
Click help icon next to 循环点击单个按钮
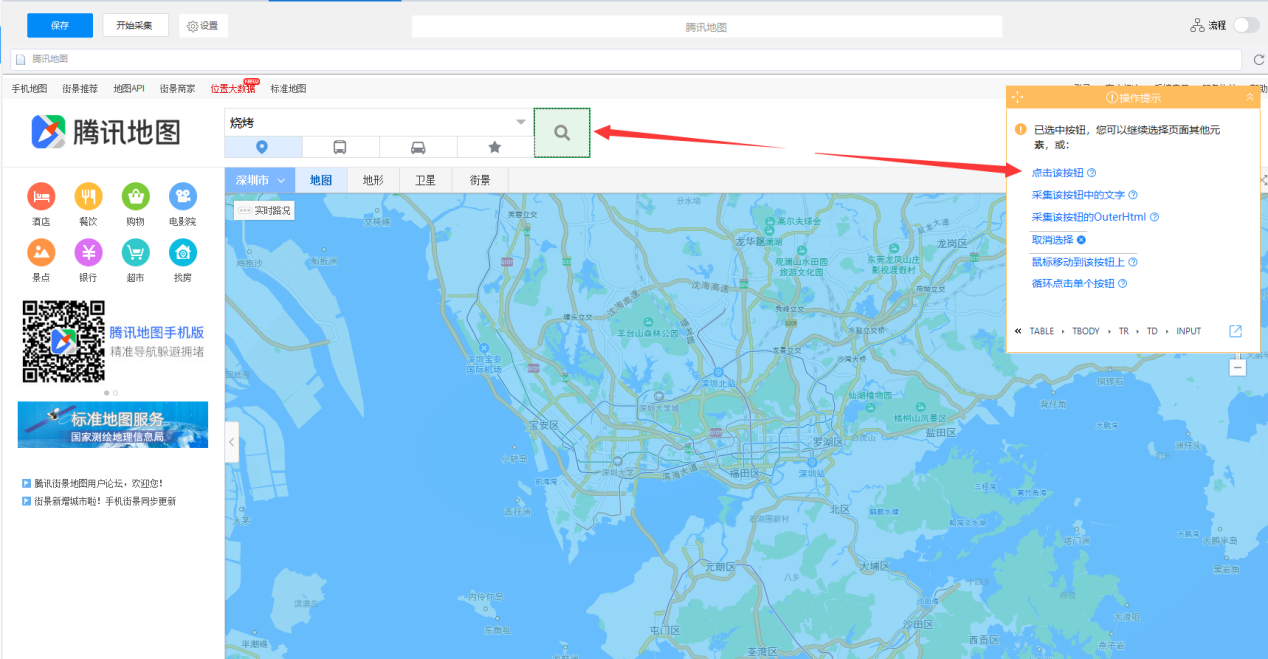pos(1122,284)
